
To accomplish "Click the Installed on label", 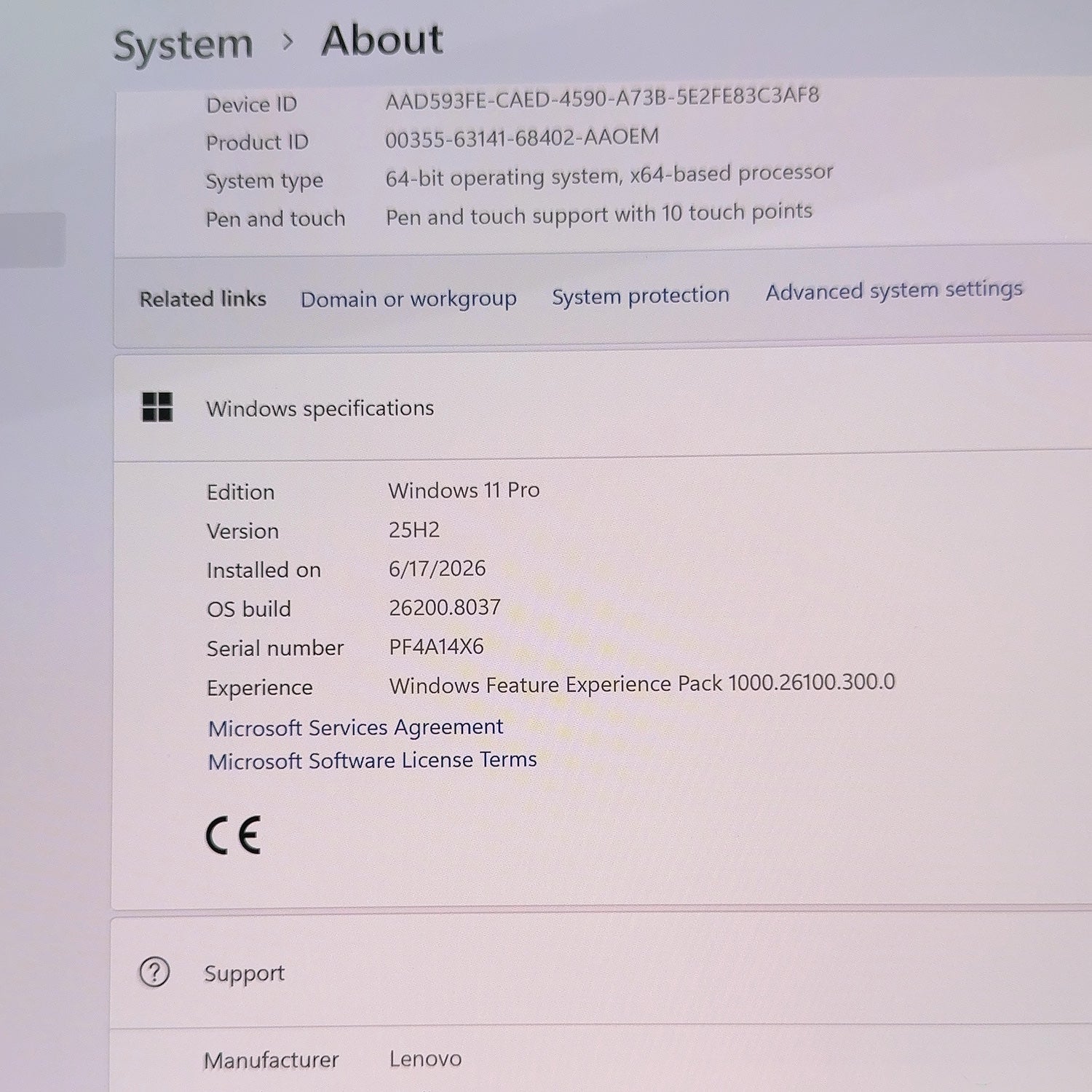I will [264, 570].
